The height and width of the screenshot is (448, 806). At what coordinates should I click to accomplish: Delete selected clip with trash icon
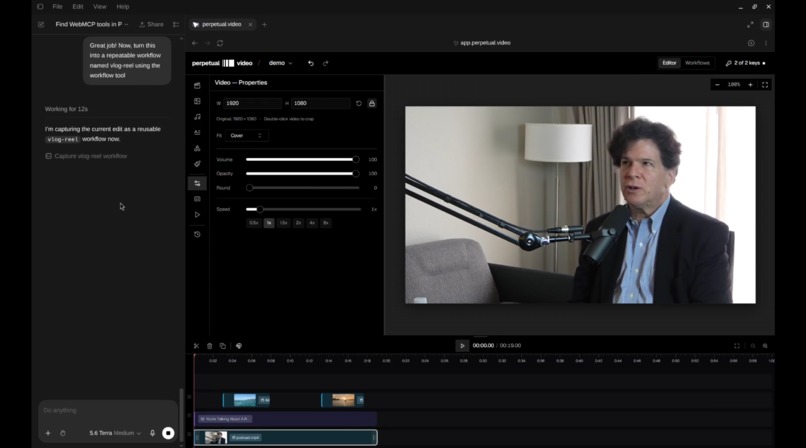(210, 346)
